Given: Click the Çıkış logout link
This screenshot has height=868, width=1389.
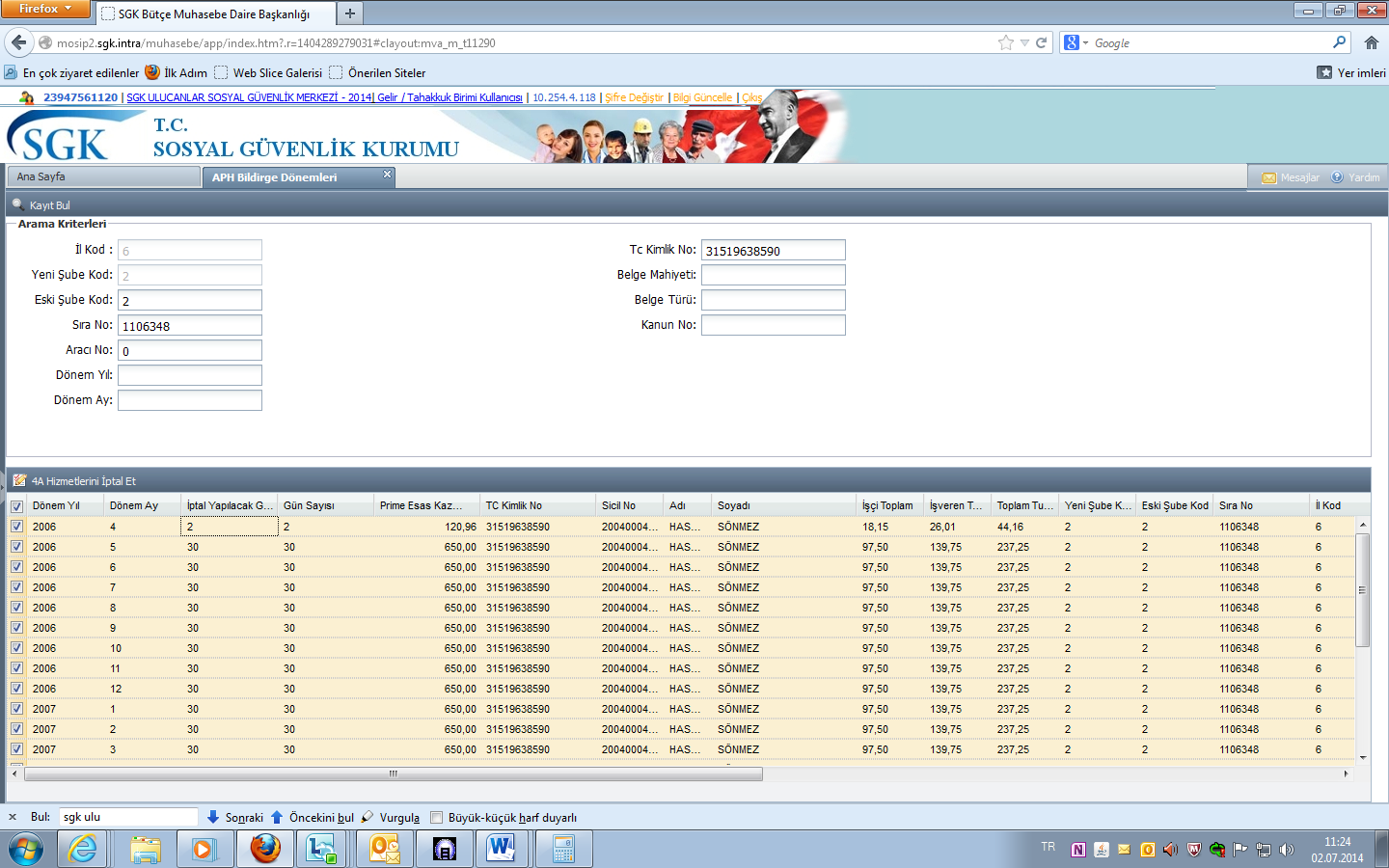Looking at the screenshot, I should 751,97.
